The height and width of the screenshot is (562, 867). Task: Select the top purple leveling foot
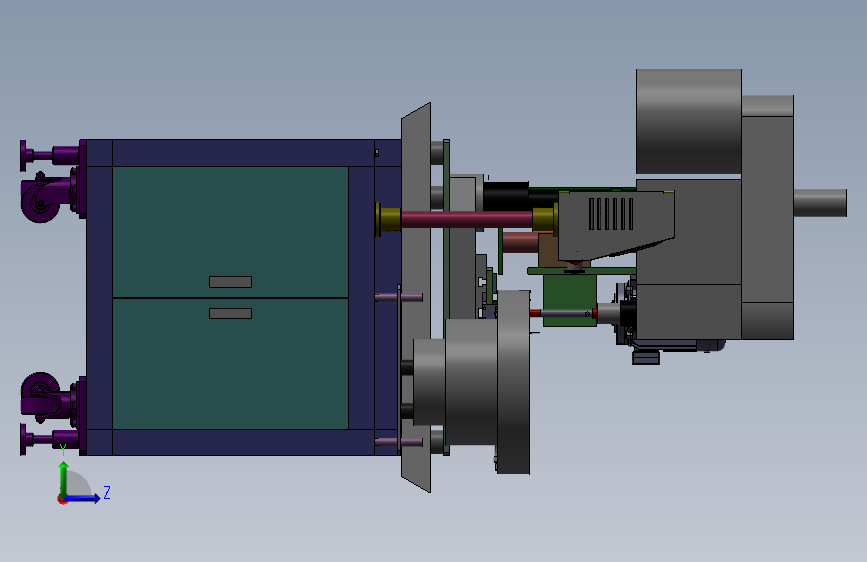pos(50,154)
